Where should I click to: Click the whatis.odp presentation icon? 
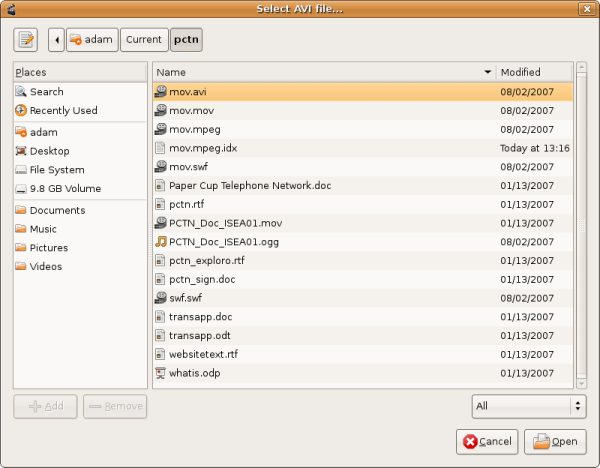[161, 373]
